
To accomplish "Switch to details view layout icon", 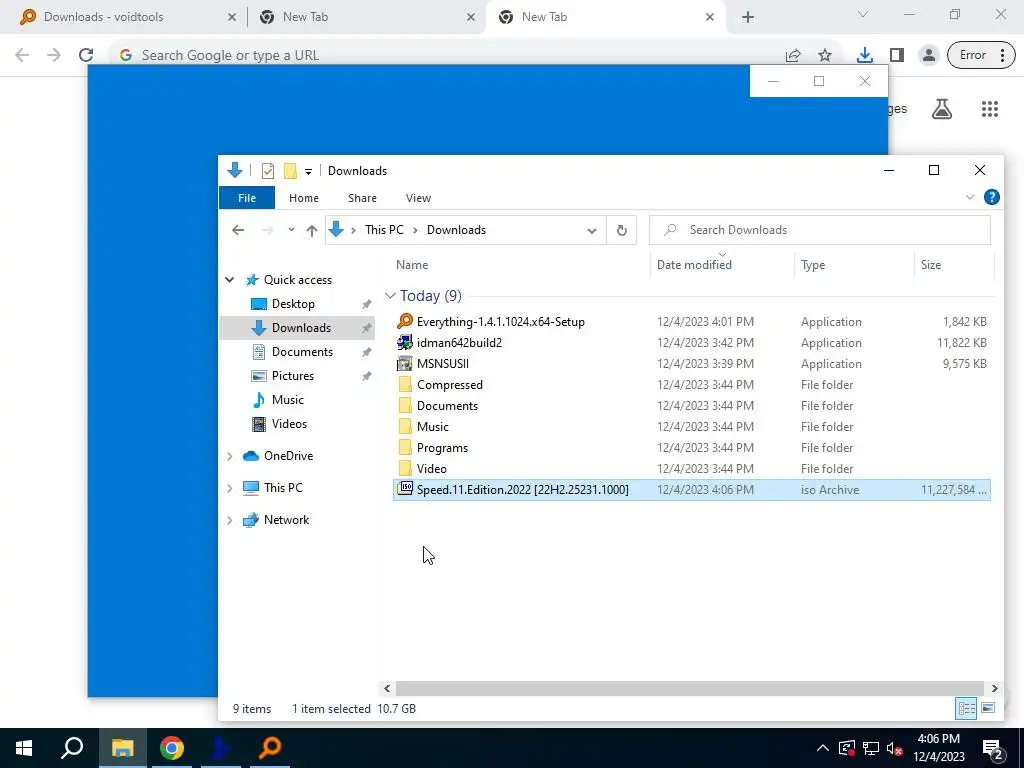I will pos(966,708).
